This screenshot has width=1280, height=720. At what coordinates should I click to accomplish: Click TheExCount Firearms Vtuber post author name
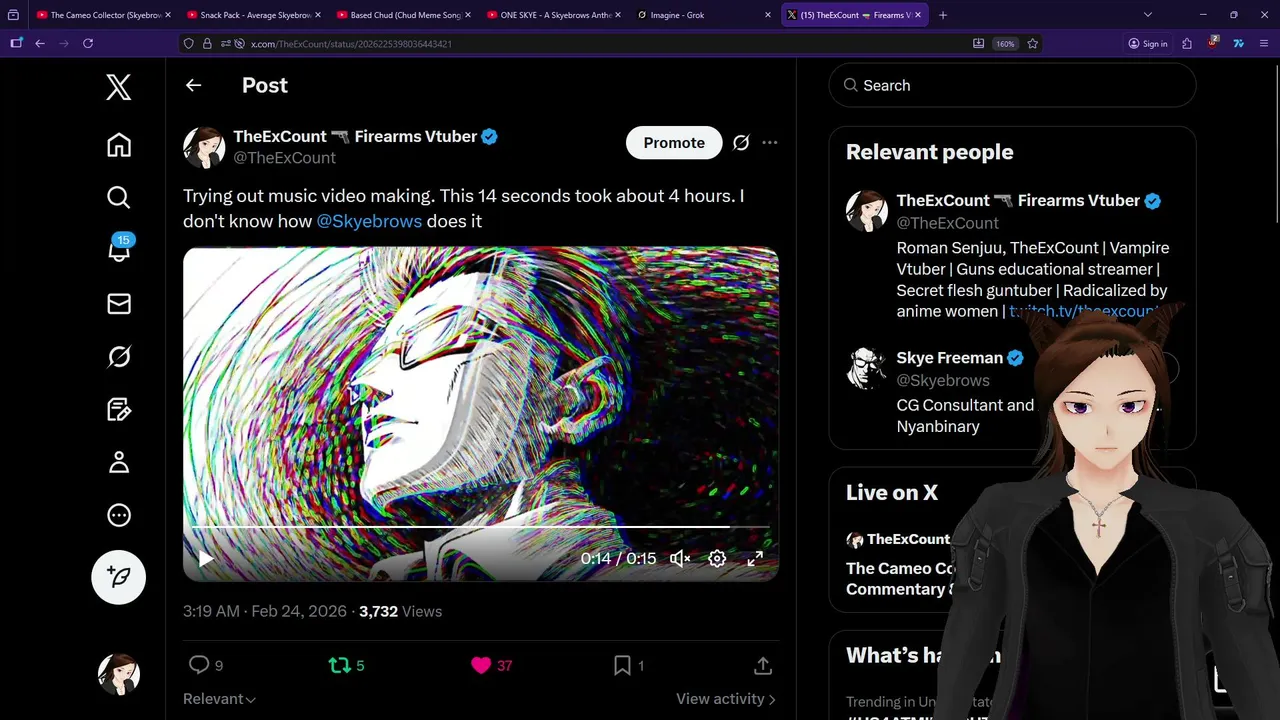pyautogui.click(x=355, y=137)
